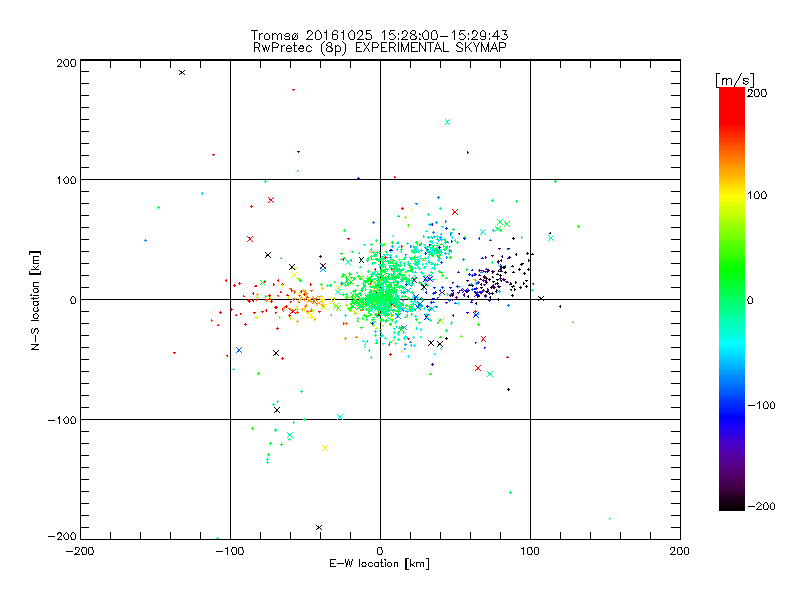
Task: Click the black X marker near the plot's bottom edge
Action: click(319, 528)
